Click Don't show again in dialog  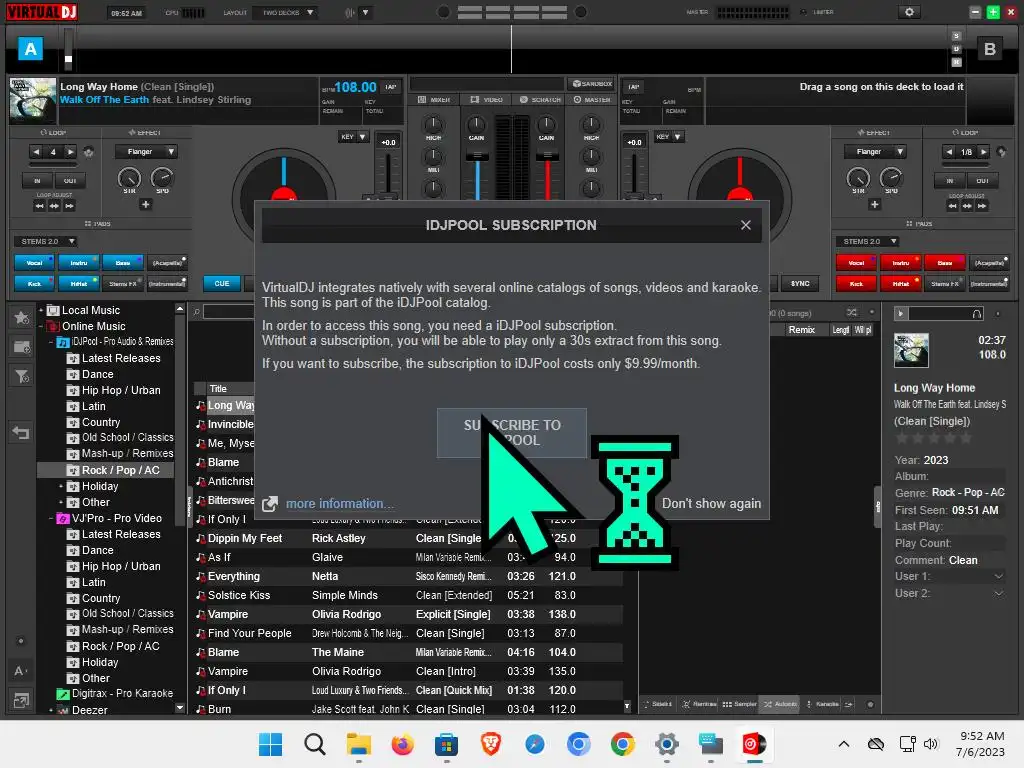(711, 504)
